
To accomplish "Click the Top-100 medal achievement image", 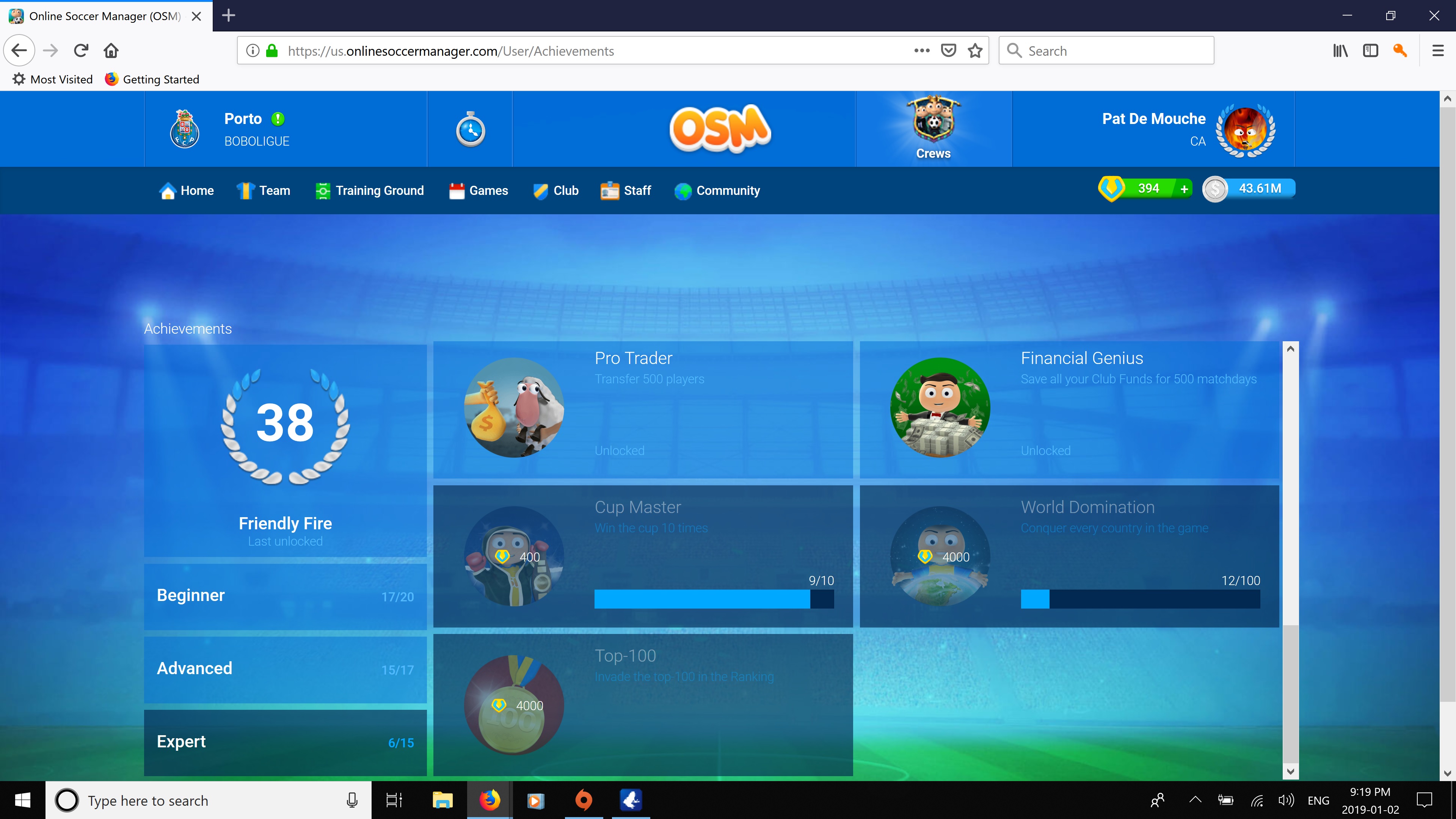I will pyautogui.click(x=514, y=705).
